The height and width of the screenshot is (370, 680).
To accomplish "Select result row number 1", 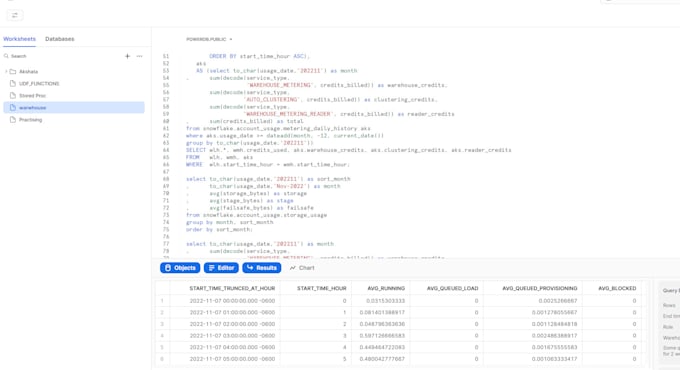I will click(x=162, y=301).
